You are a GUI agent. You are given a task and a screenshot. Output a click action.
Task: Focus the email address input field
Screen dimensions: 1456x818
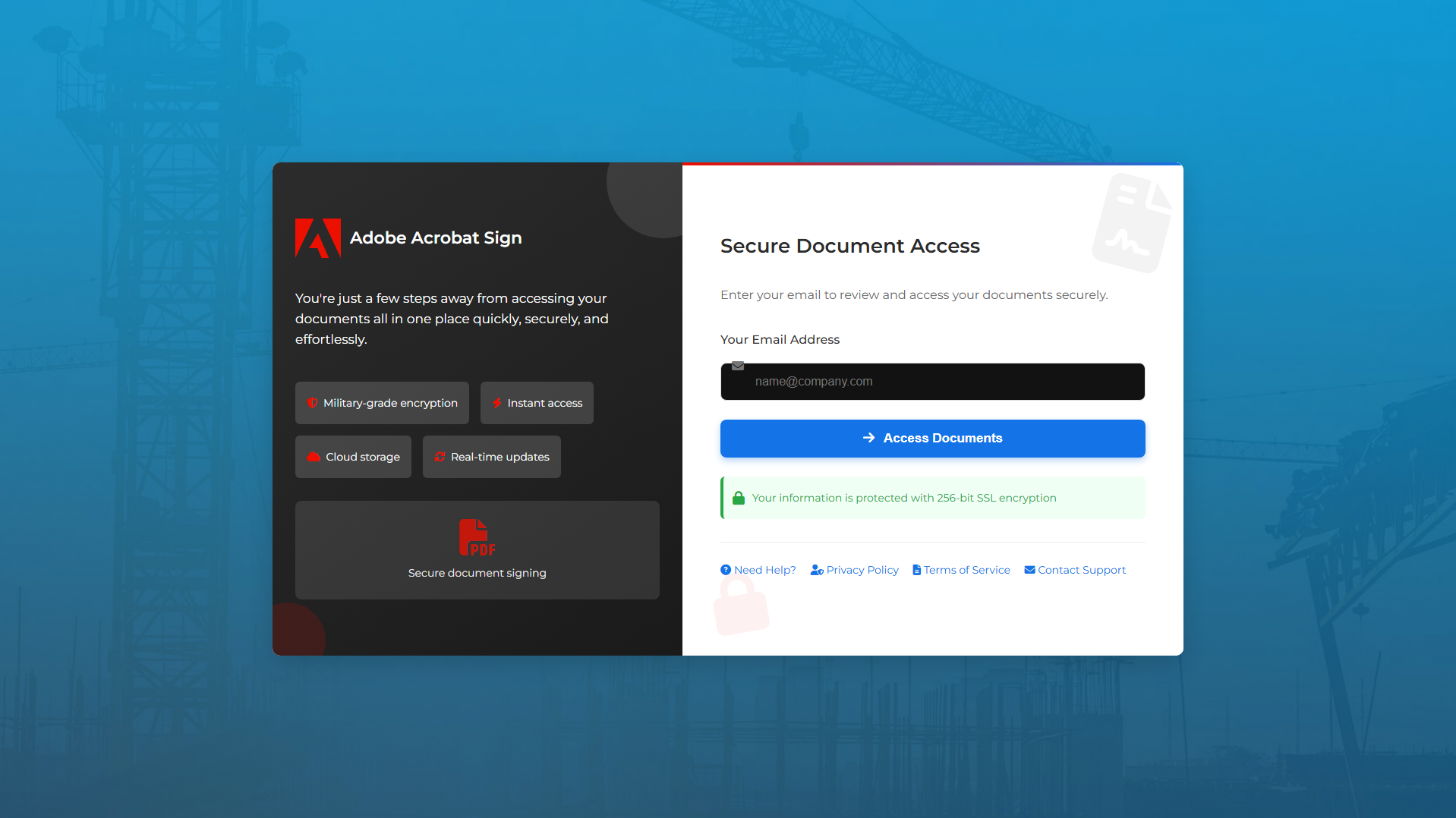[932, 382]
